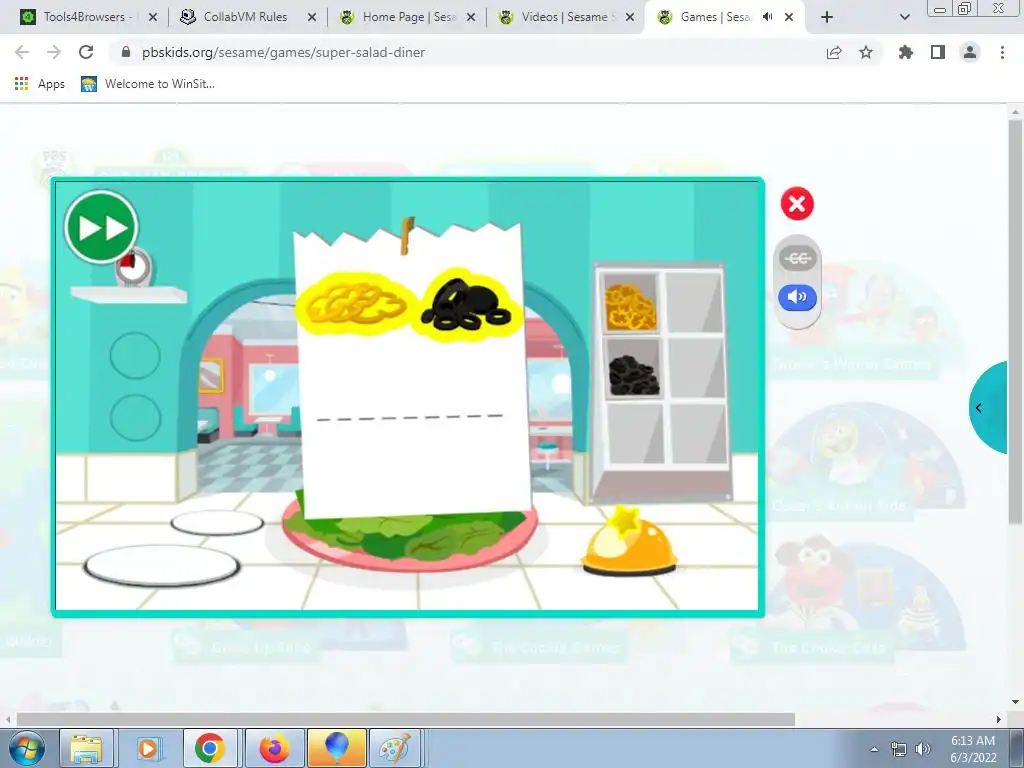Viewport: 1024px width, 768px height.
Task: Open a new browser tab
Action: pyautogui.click(x=827, y=17)
